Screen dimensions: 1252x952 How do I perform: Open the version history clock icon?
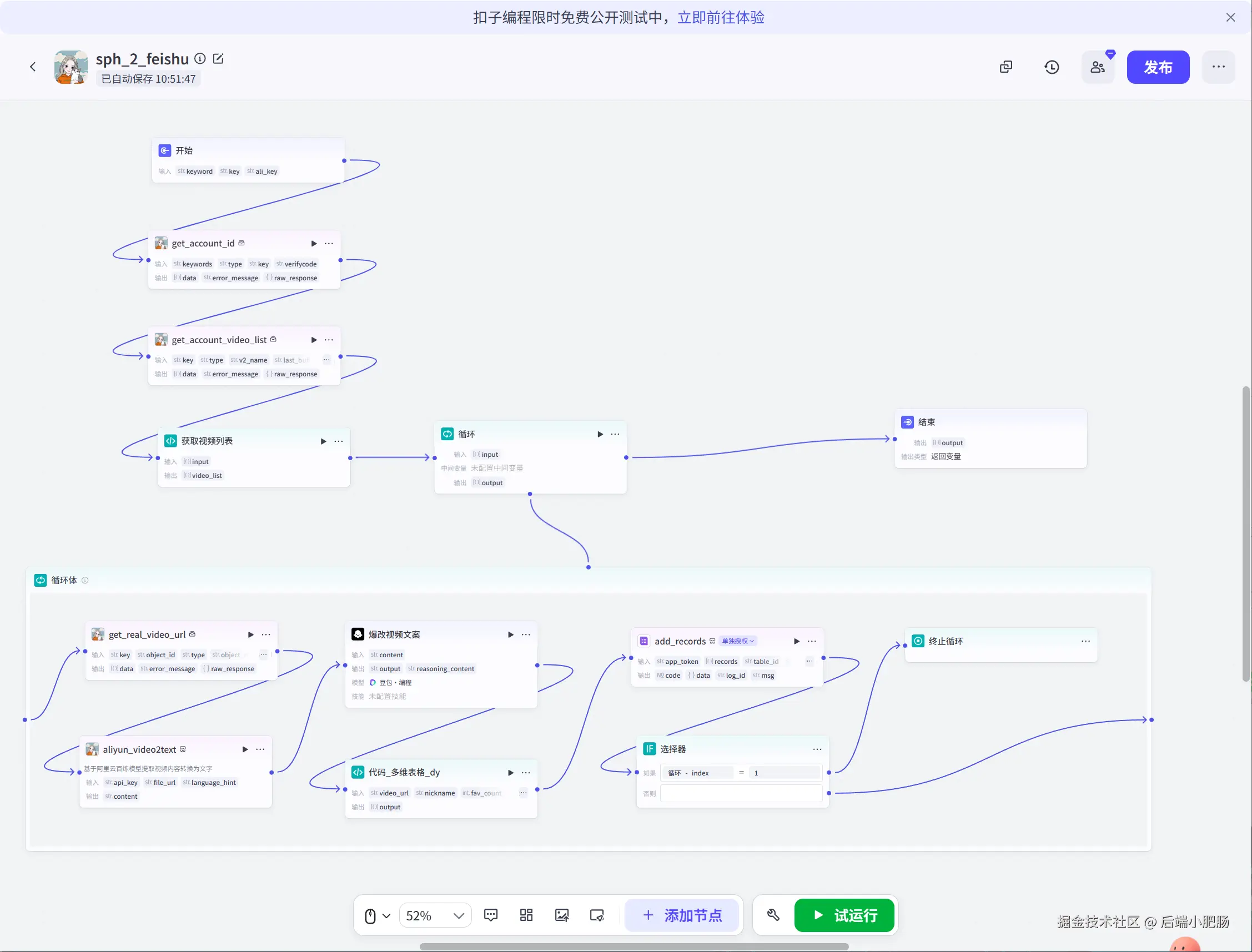(x=1052, y=67)
